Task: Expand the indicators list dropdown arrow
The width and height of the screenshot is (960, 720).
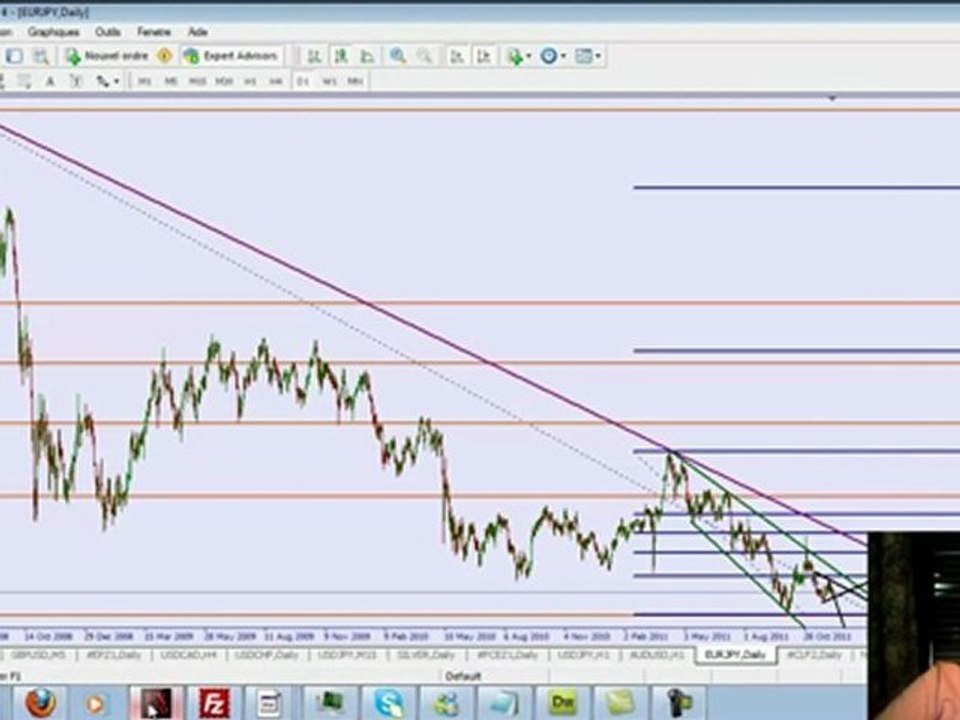Action: point(528,56)
